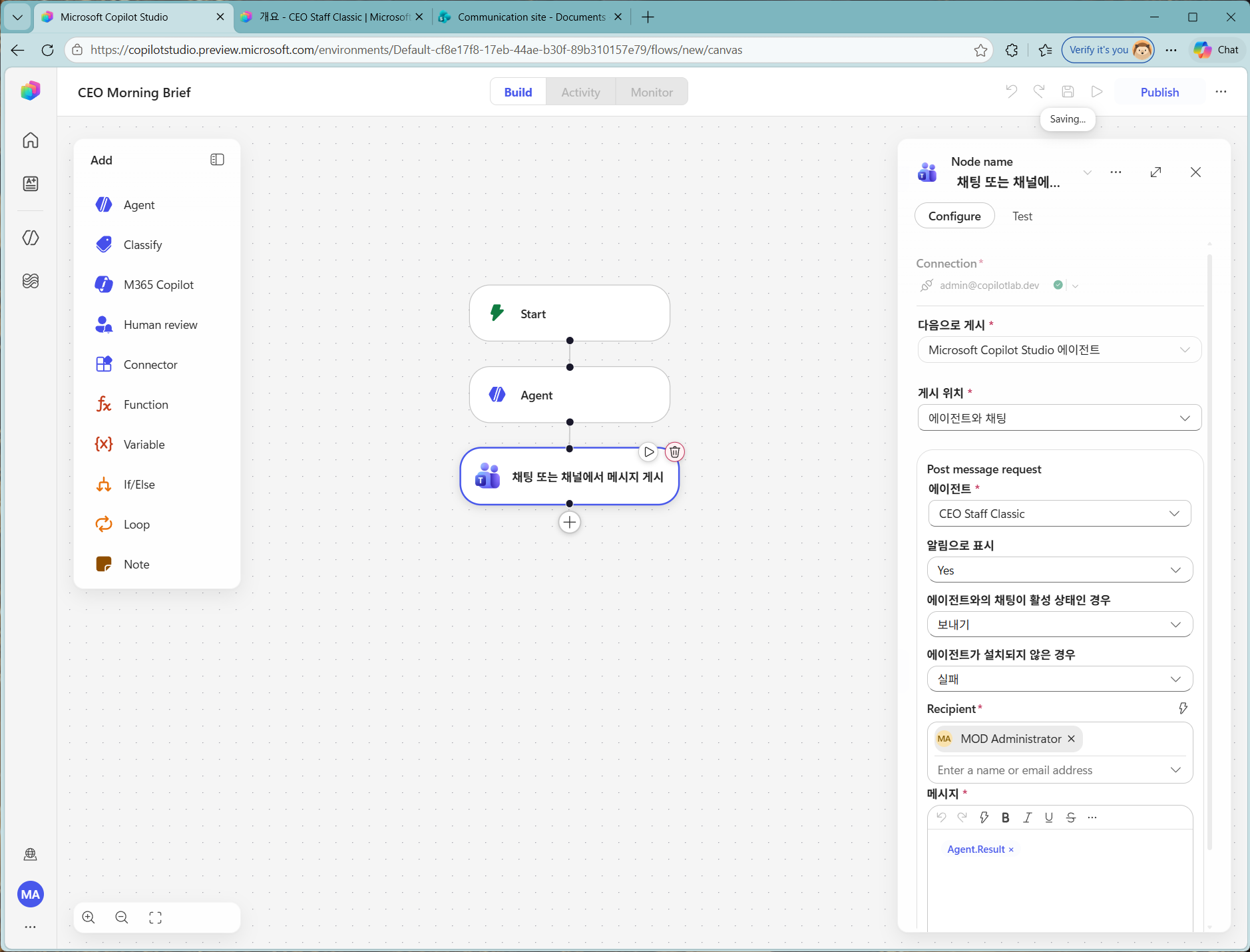1250x952 pixels.
Task: Switch to Communication site - Documents browser tab
Action: click(531, 17)
